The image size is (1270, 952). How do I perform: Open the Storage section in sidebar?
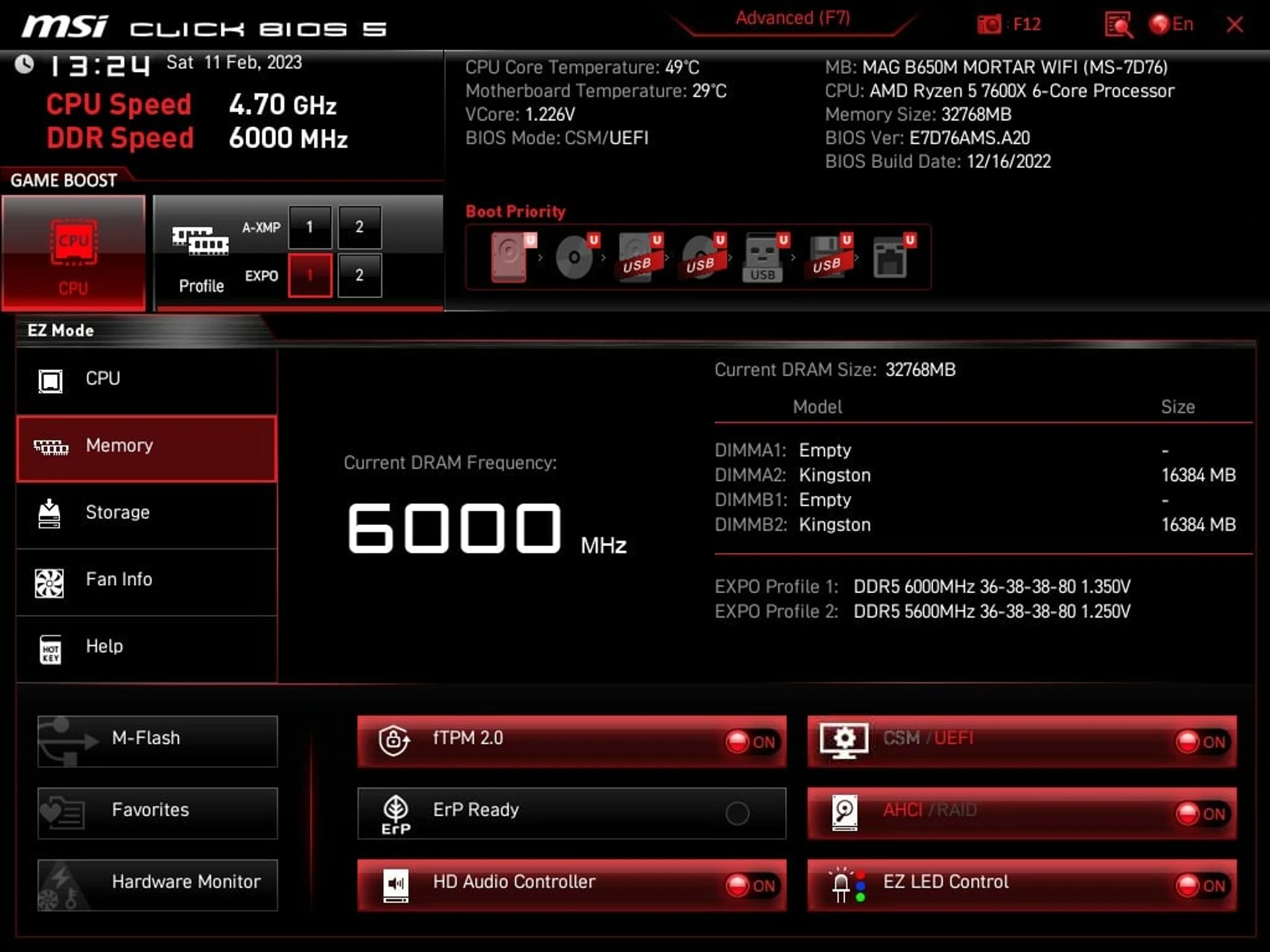146,515
